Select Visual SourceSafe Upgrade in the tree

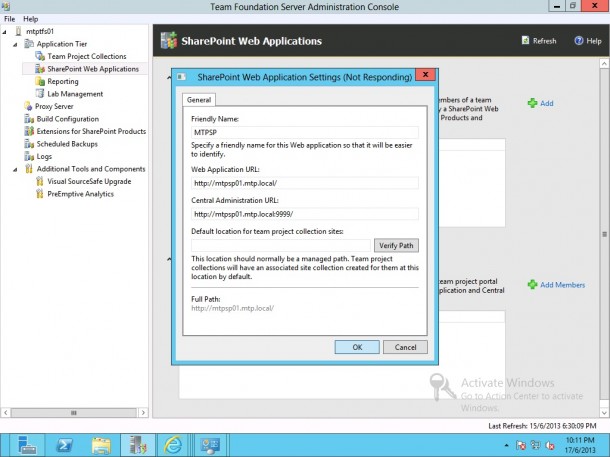tap(89, 181)
